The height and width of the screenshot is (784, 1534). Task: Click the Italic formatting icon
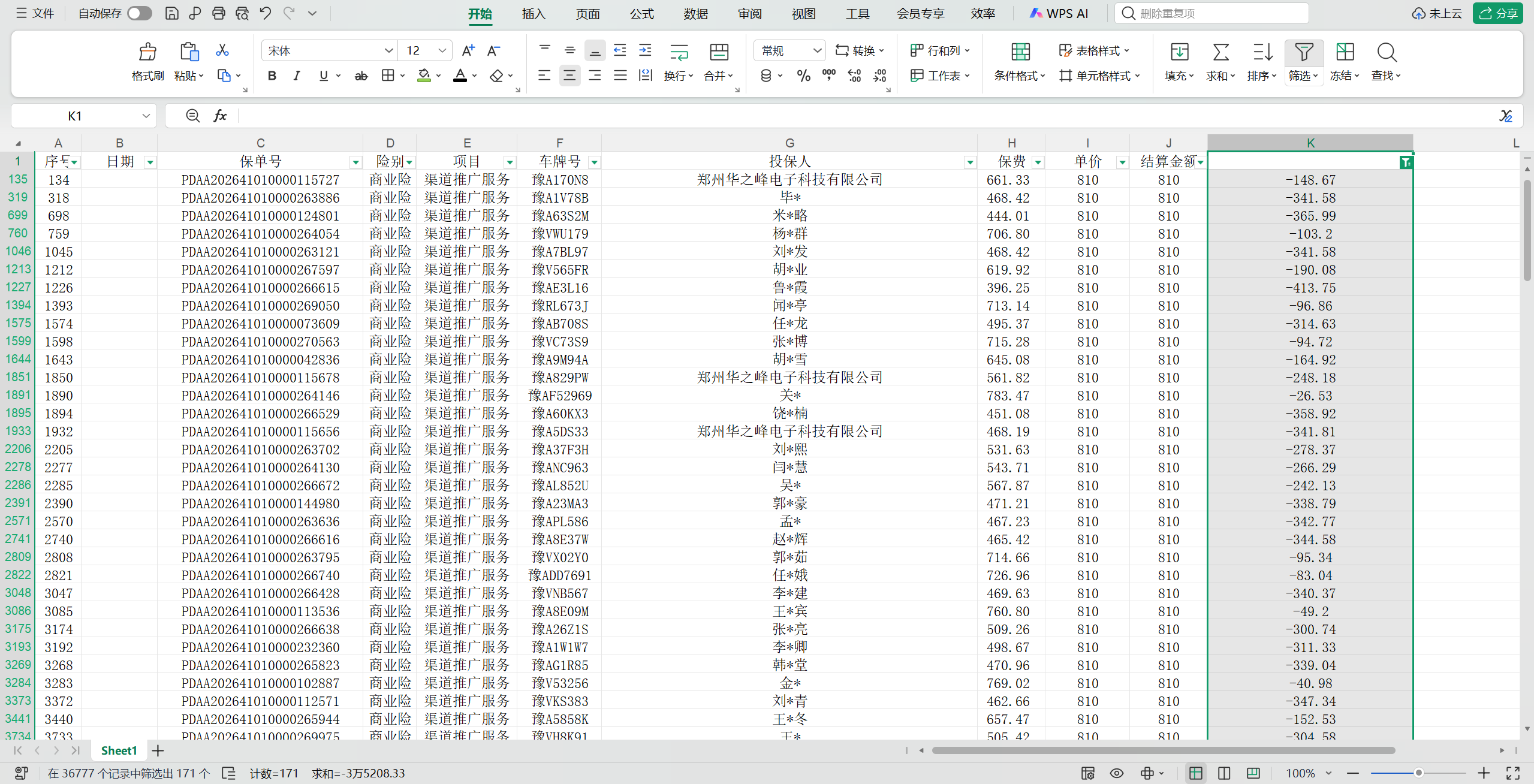tap(297, 76)
